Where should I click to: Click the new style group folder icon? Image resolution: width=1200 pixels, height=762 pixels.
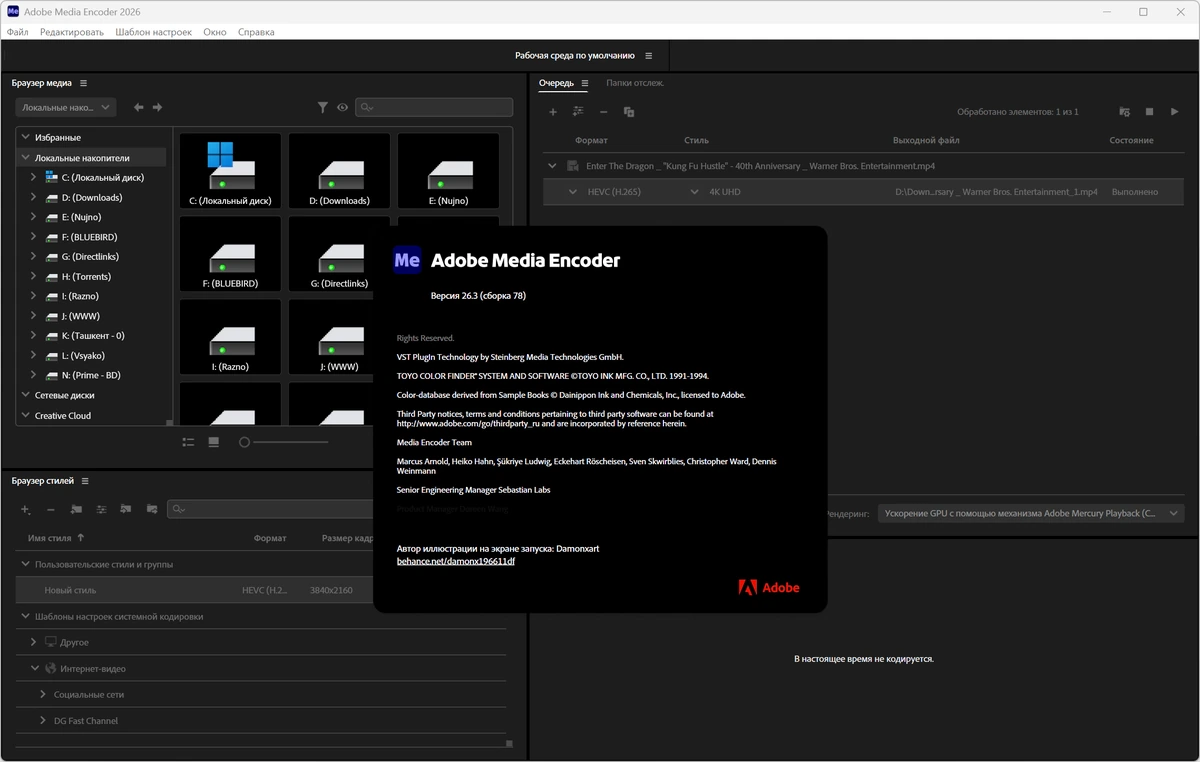click(x=76, y=509)
